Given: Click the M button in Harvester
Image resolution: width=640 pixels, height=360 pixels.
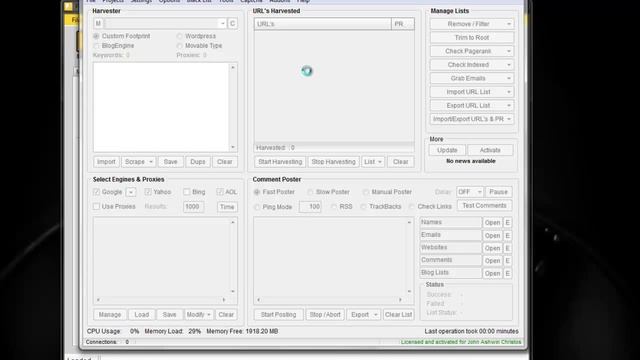Looking at the screenshot, I should 98,24.
